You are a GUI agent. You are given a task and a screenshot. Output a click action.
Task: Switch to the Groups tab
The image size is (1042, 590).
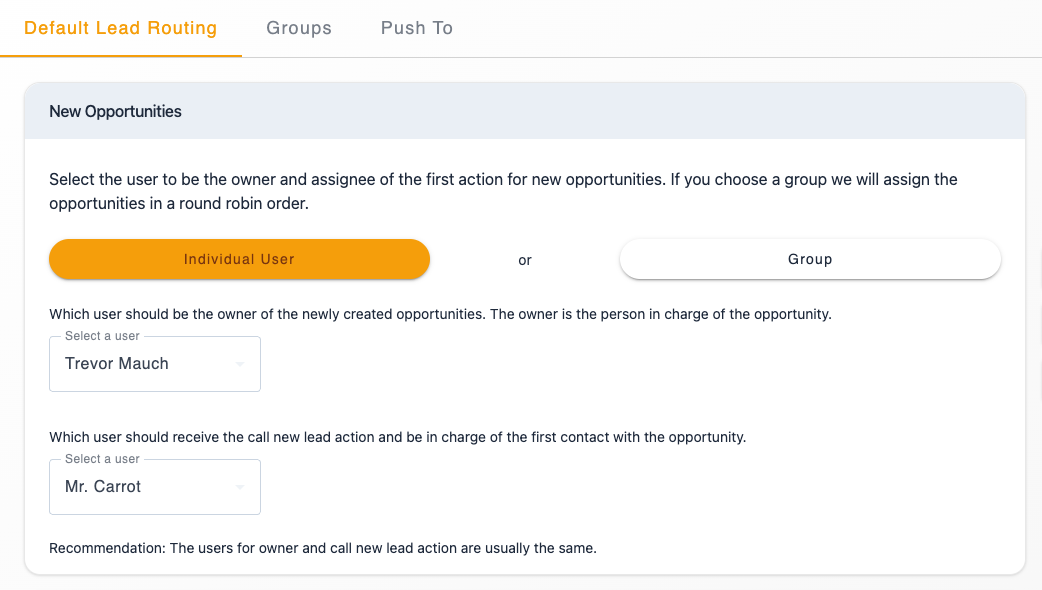[x=299, y=28]
